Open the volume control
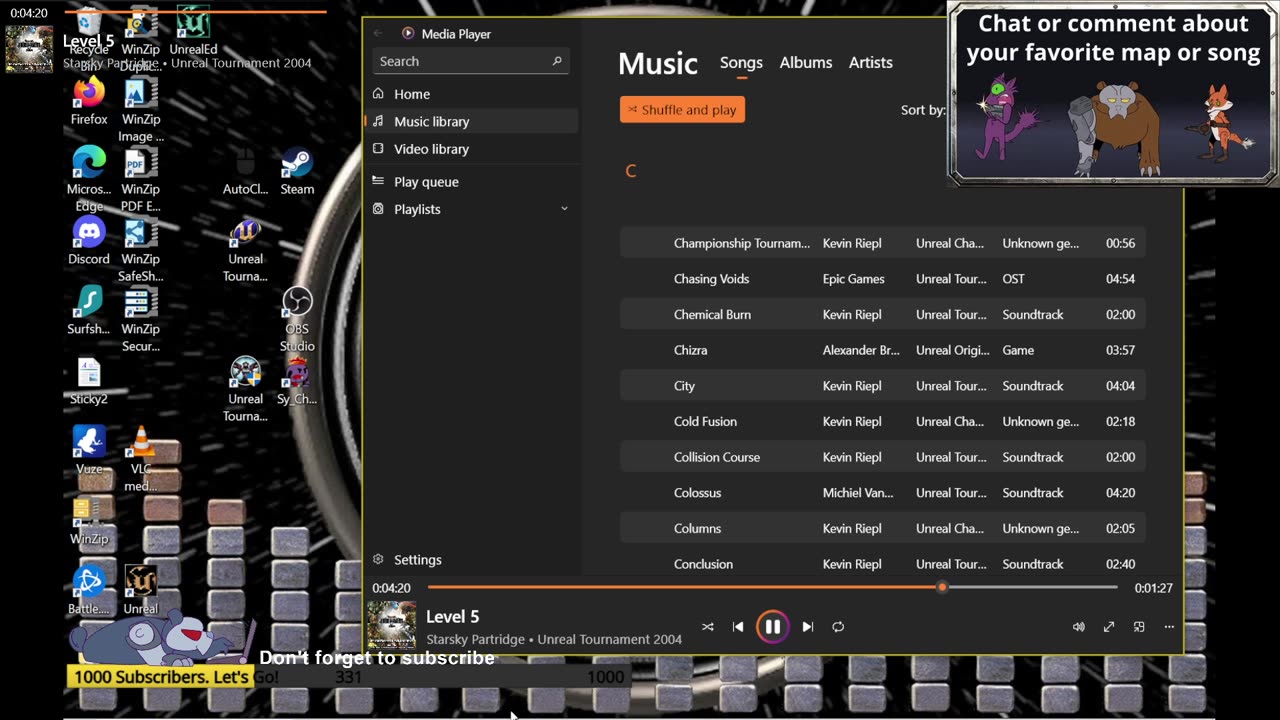This screenshot has height=720, width=1280. click(1079, 627)
